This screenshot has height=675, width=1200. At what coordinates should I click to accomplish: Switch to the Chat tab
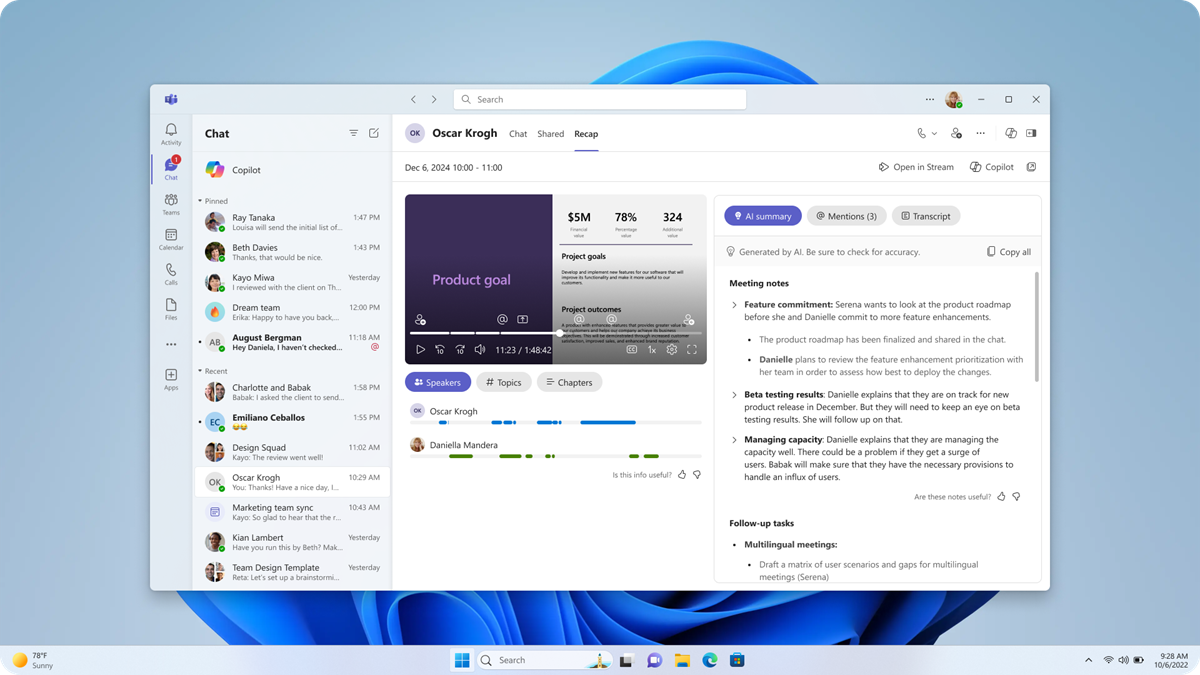518,133
